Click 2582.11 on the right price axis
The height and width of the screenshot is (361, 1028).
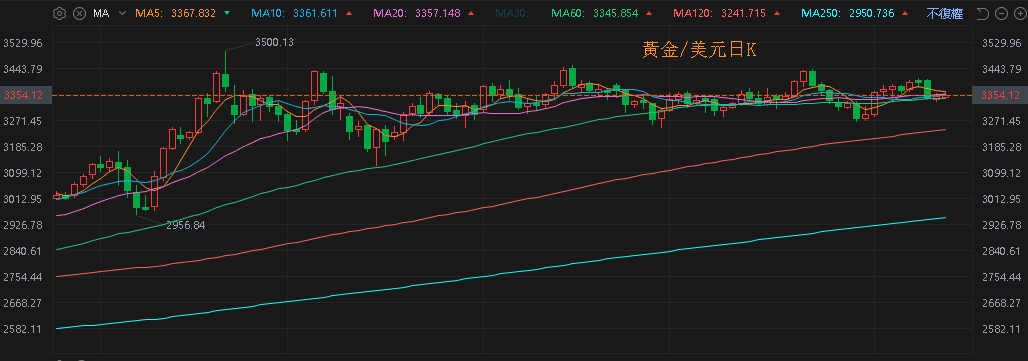point(1001,329)
